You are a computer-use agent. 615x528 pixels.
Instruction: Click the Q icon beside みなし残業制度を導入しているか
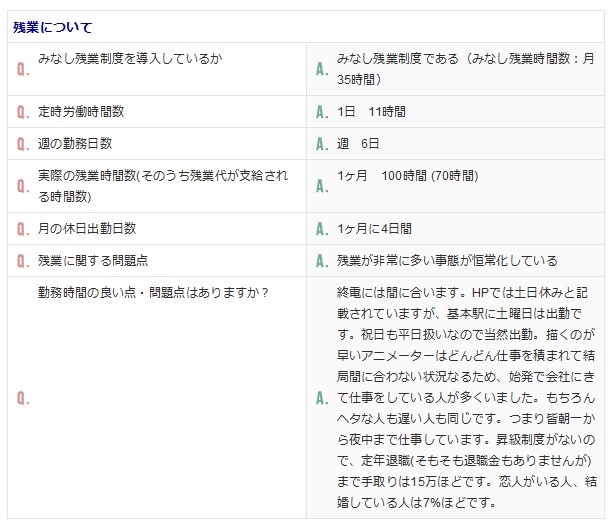pos(23,69)
